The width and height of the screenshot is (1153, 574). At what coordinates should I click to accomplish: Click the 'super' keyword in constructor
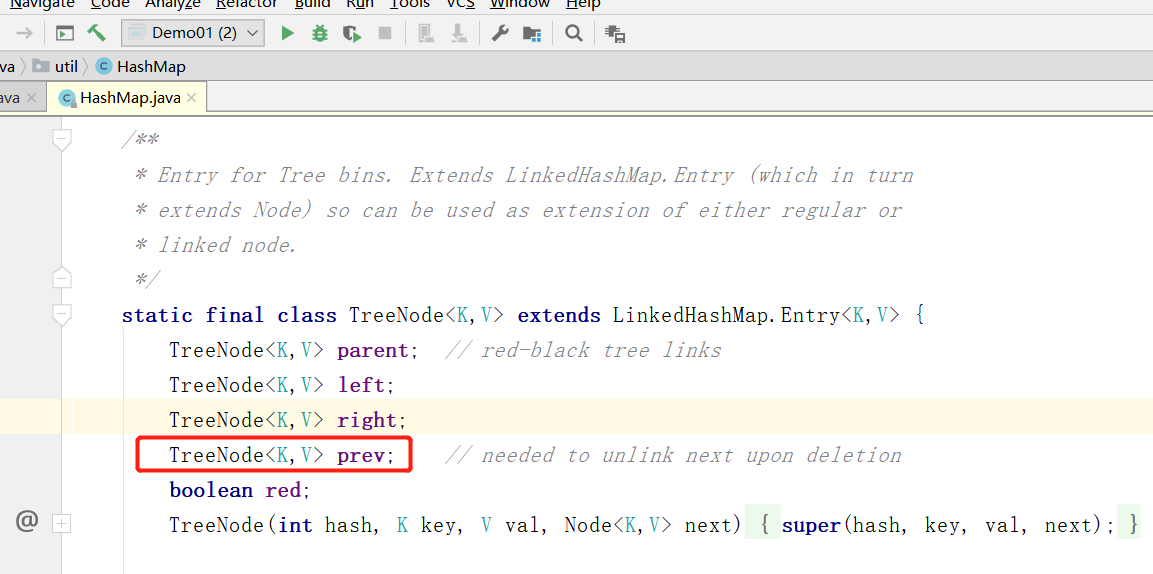pos(811,525)
